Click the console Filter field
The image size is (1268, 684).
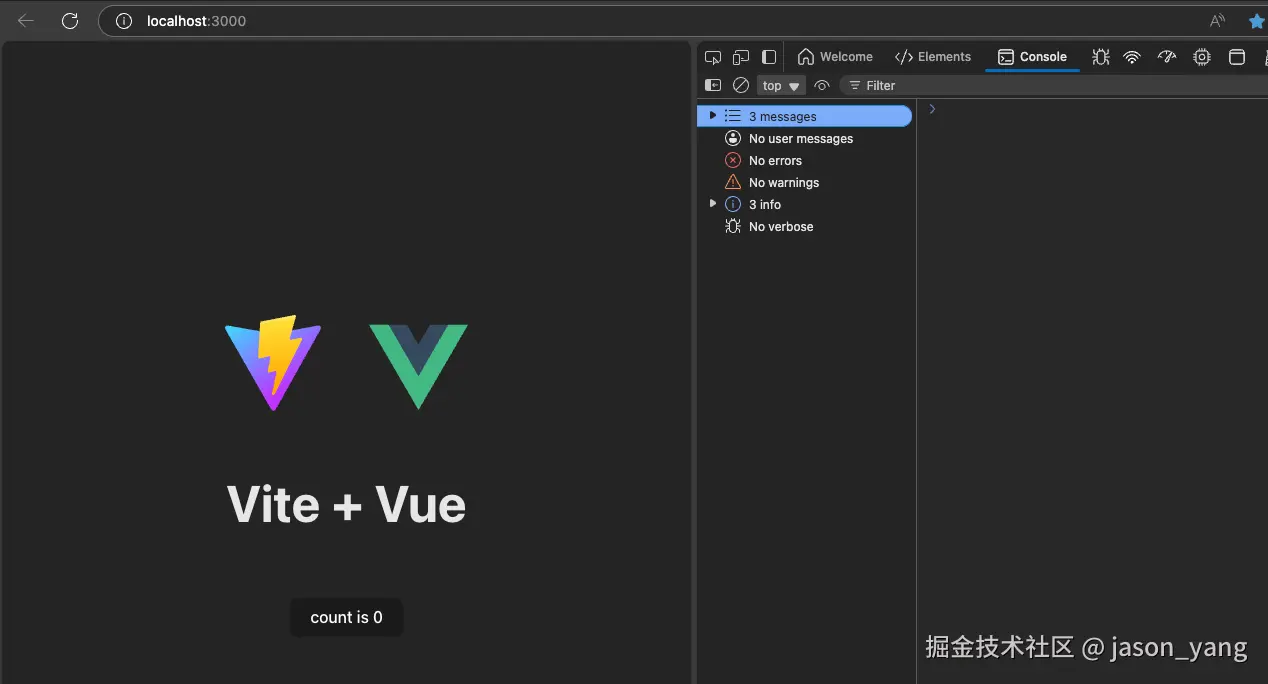(1054, 86)
